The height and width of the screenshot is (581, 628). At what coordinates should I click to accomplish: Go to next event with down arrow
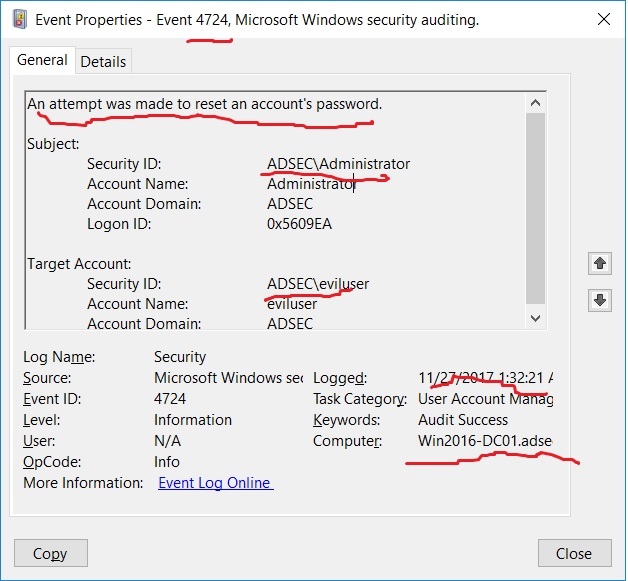point(599,300)
